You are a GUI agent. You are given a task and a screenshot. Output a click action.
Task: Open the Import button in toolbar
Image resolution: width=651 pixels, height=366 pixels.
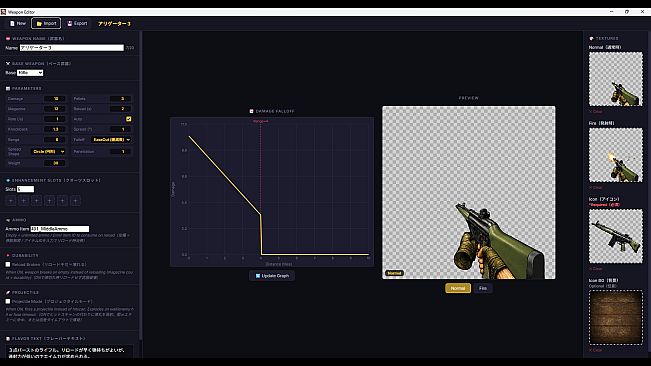tap(46, 23)
